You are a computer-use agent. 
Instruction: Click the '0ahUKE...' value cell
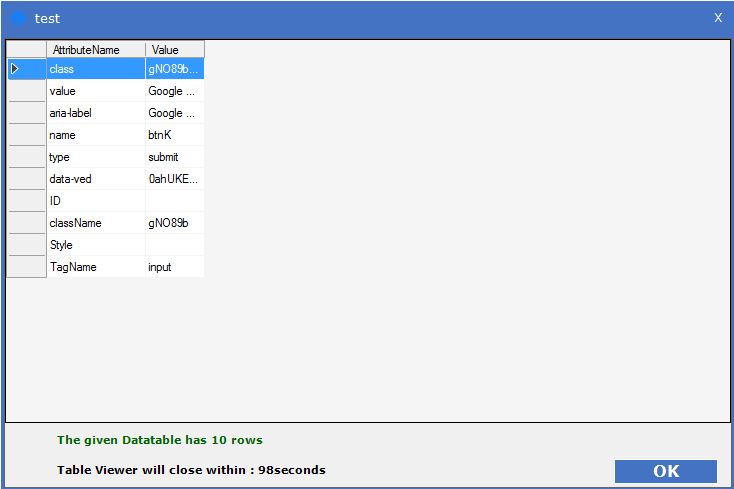(174, 179)
